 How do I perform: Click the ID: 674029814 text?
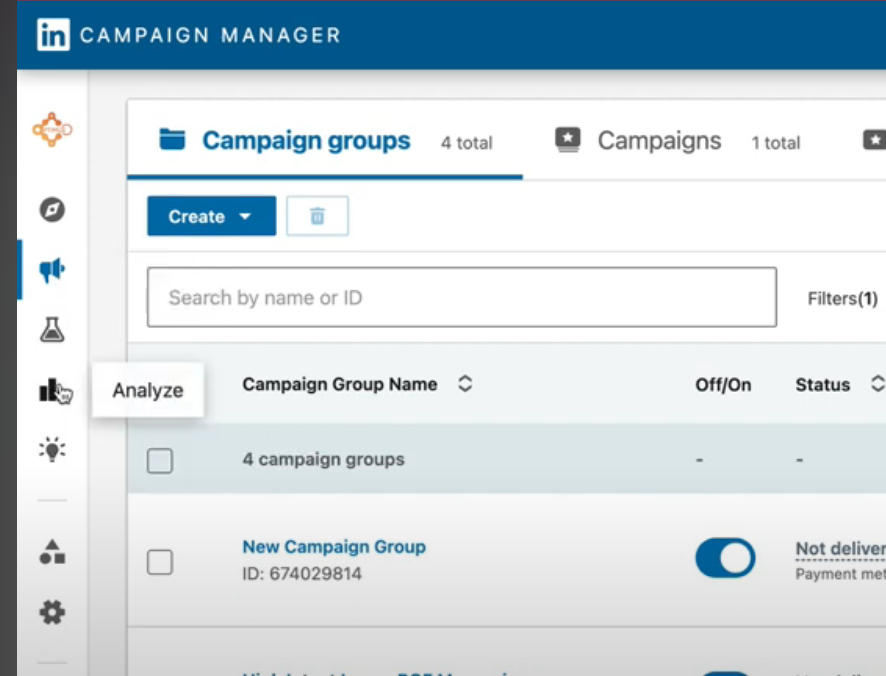click(302, 574)
